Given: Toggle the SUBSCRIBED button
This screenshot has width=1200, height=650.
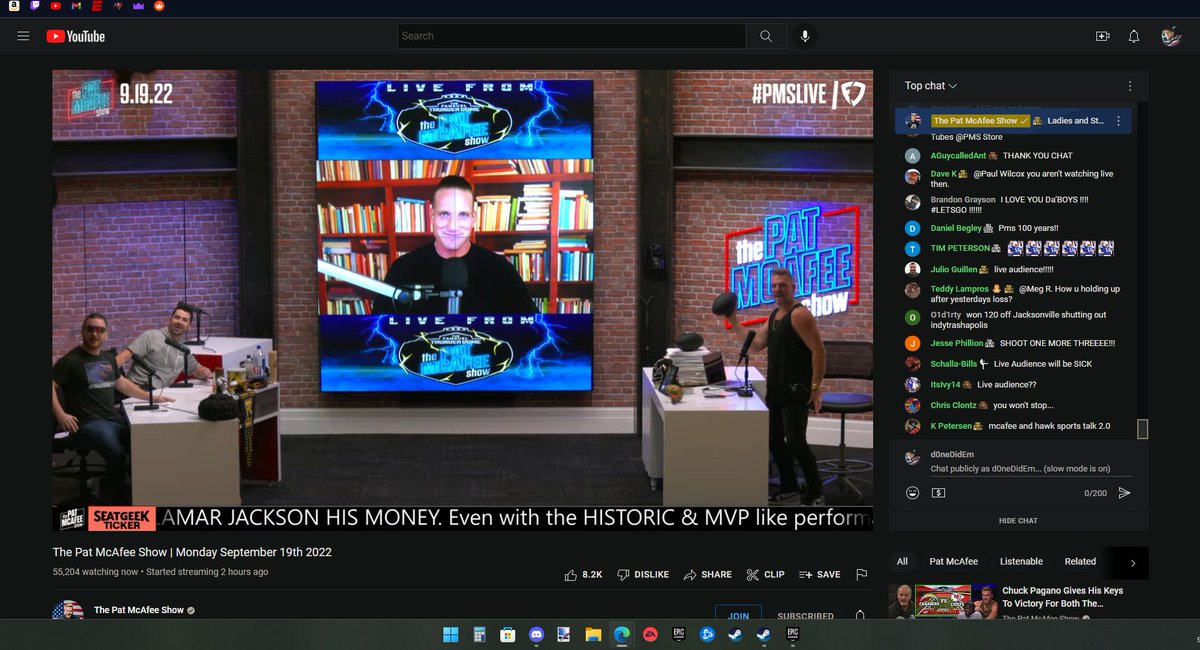Looking at the screenshot, I should [805, 616].
